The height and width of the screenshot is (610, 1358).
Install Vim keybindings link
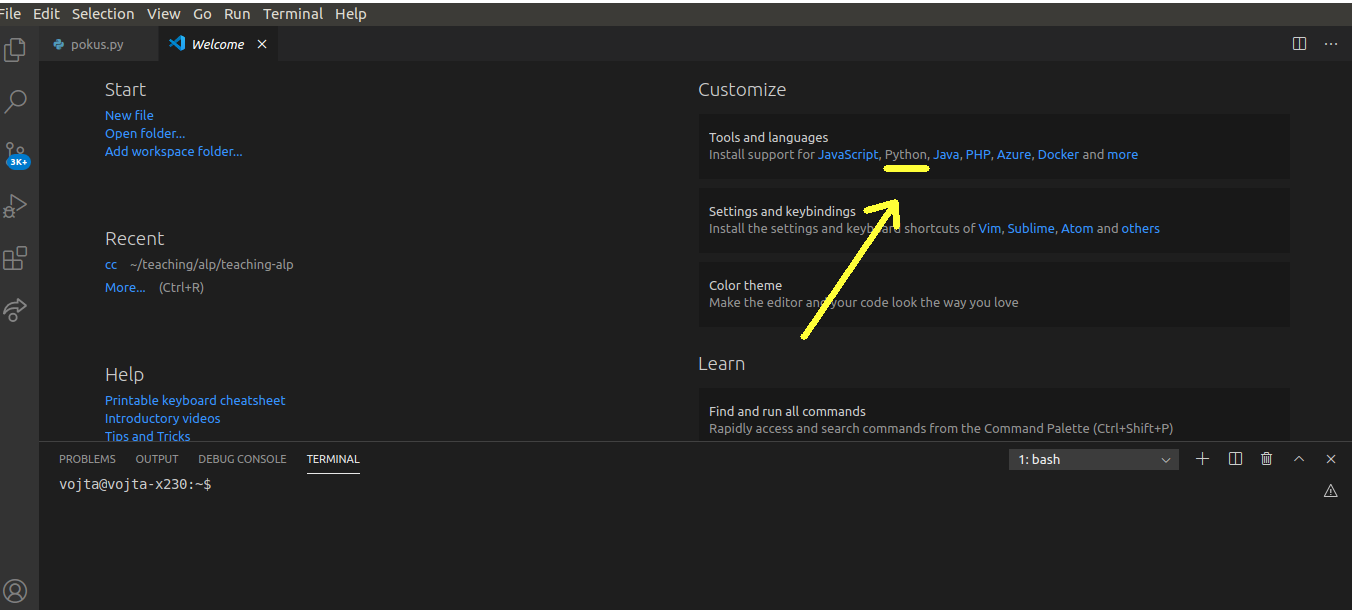(989, 229)
